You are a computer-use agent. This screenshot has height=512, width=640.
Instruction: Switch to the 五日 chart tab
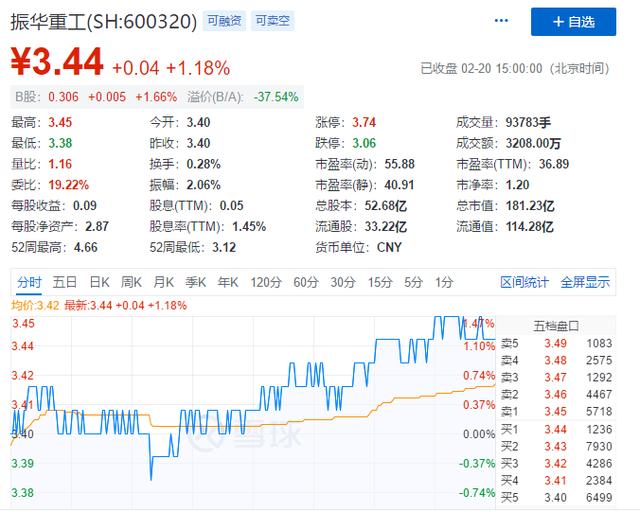pos(64,282)
